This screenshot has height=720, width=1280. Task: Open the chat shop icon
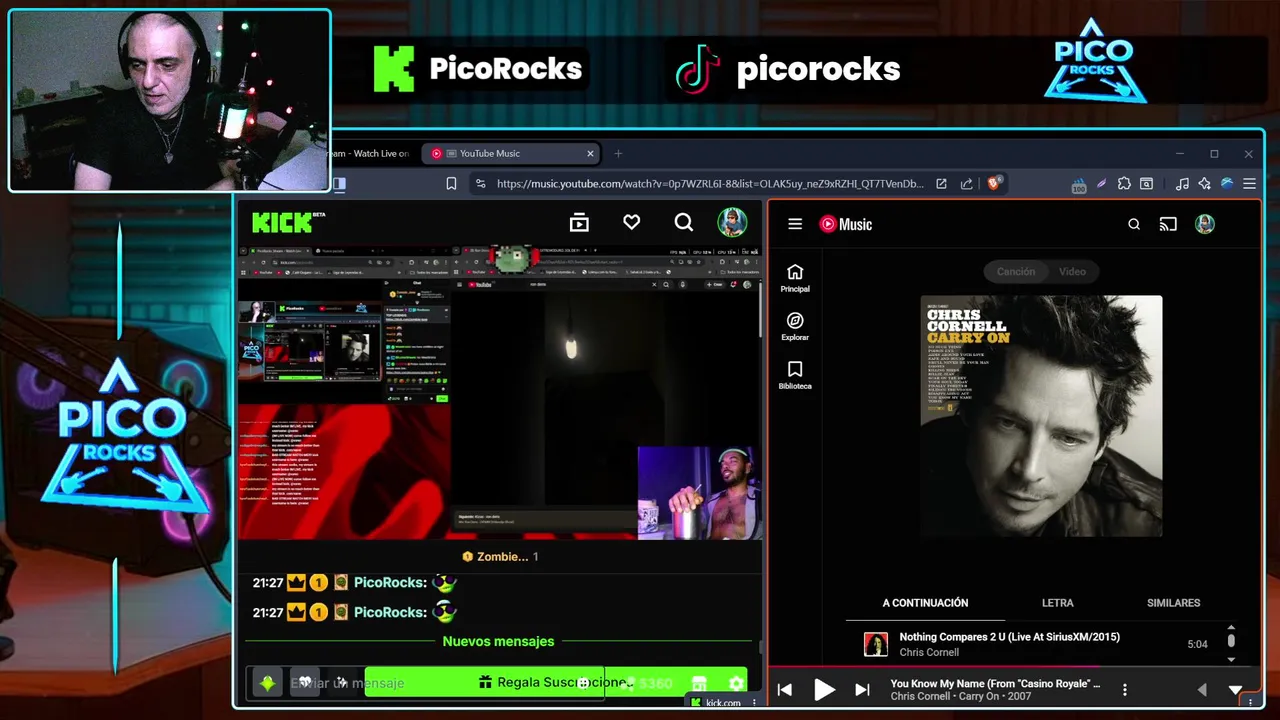tap(699, 683)
